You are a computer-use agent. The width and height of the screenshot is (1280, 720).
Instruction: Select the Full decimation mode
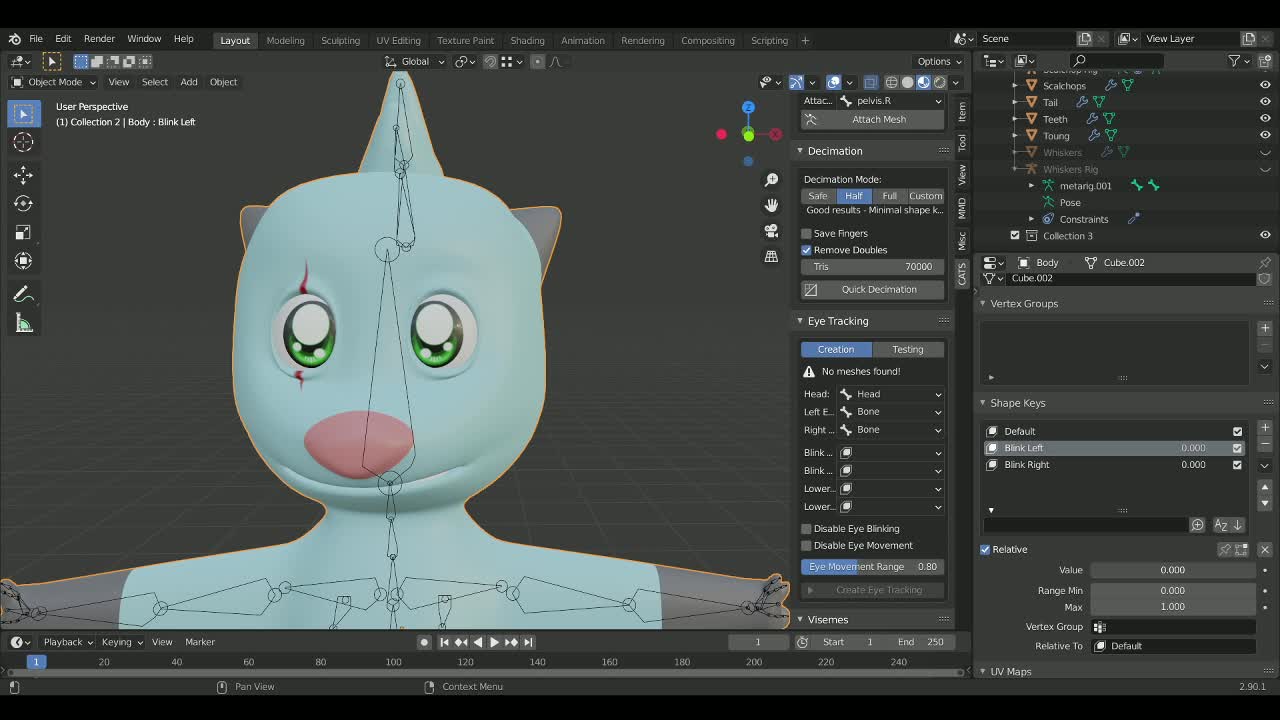pos(889,196)
